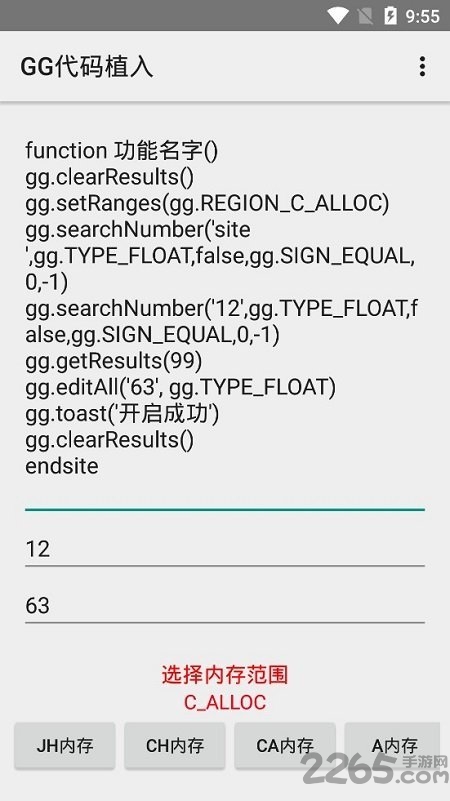
Task: Place cursor on gg.setRanges code line
Action: (x=207, y=203)
